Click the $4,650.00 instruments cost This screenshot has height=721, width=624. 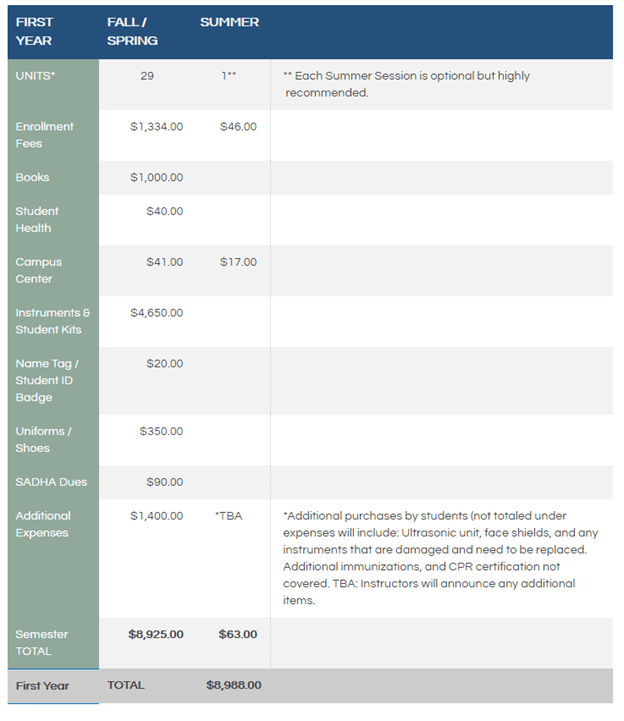tap(156, 313)
